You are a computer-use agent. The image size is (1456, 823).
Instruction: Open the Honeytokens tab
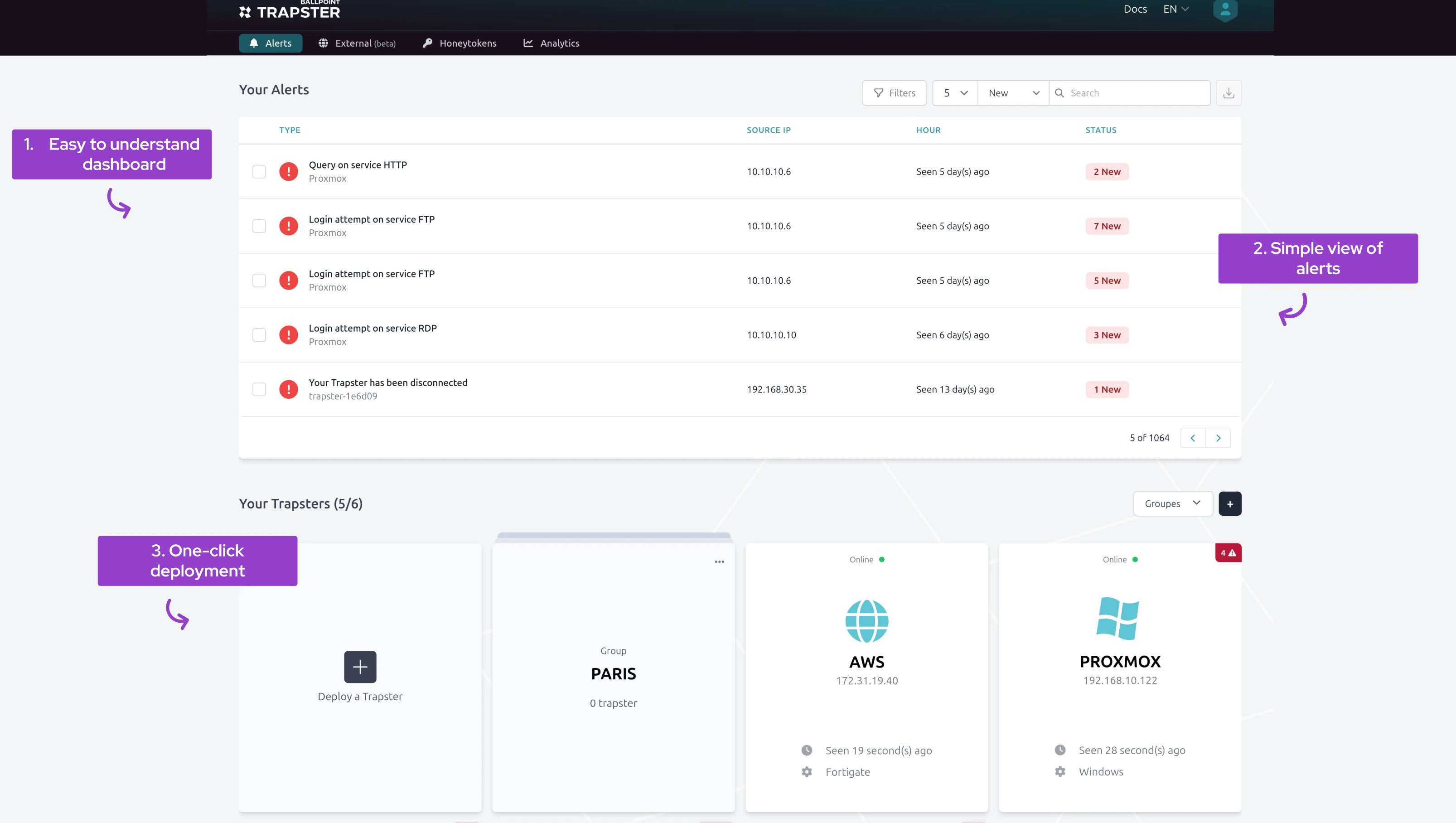(x=460, y=44)
